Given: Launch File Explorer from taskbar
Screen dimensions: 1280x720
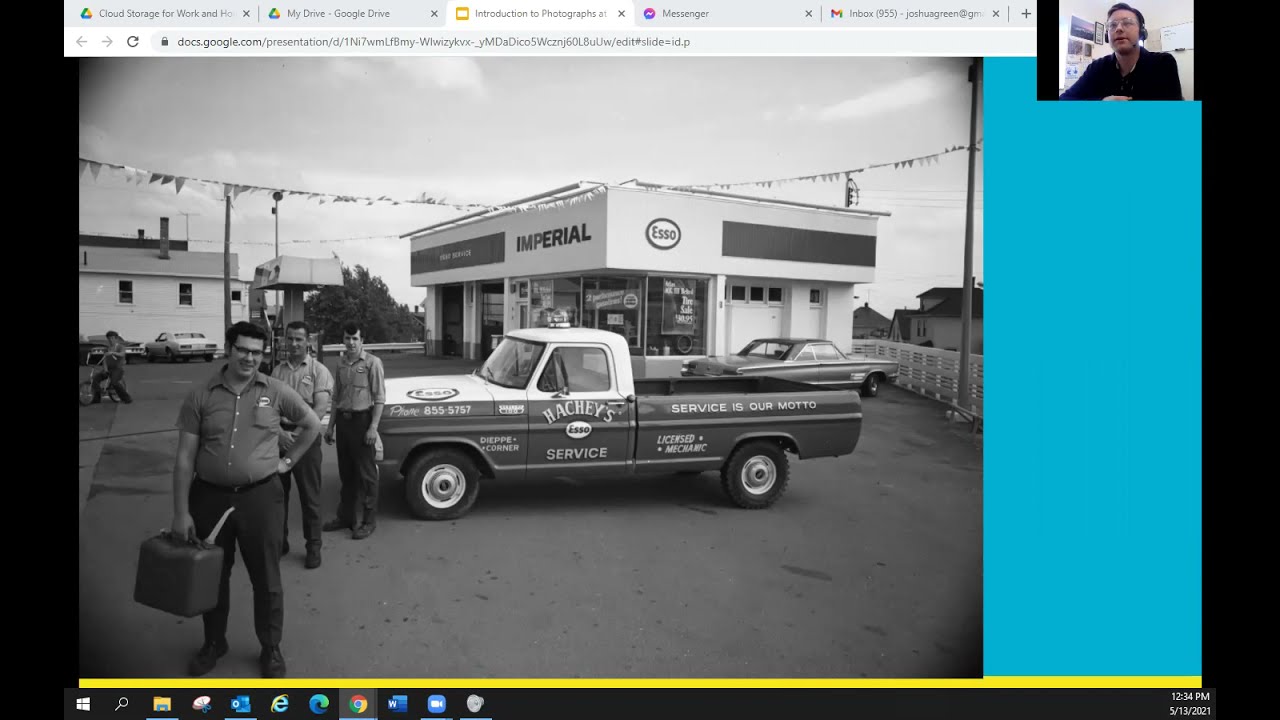Looking at the screenshot, I should tap(162, 704).
